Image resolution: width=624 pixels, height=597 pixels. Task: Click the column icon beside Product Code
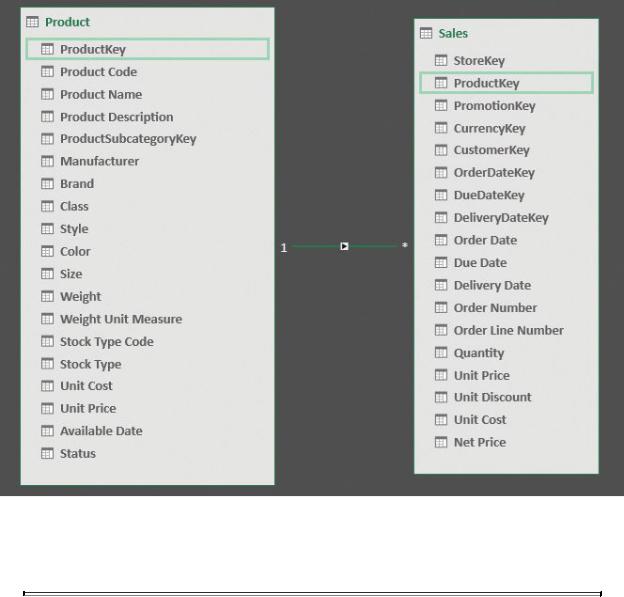tap(47, 72)
